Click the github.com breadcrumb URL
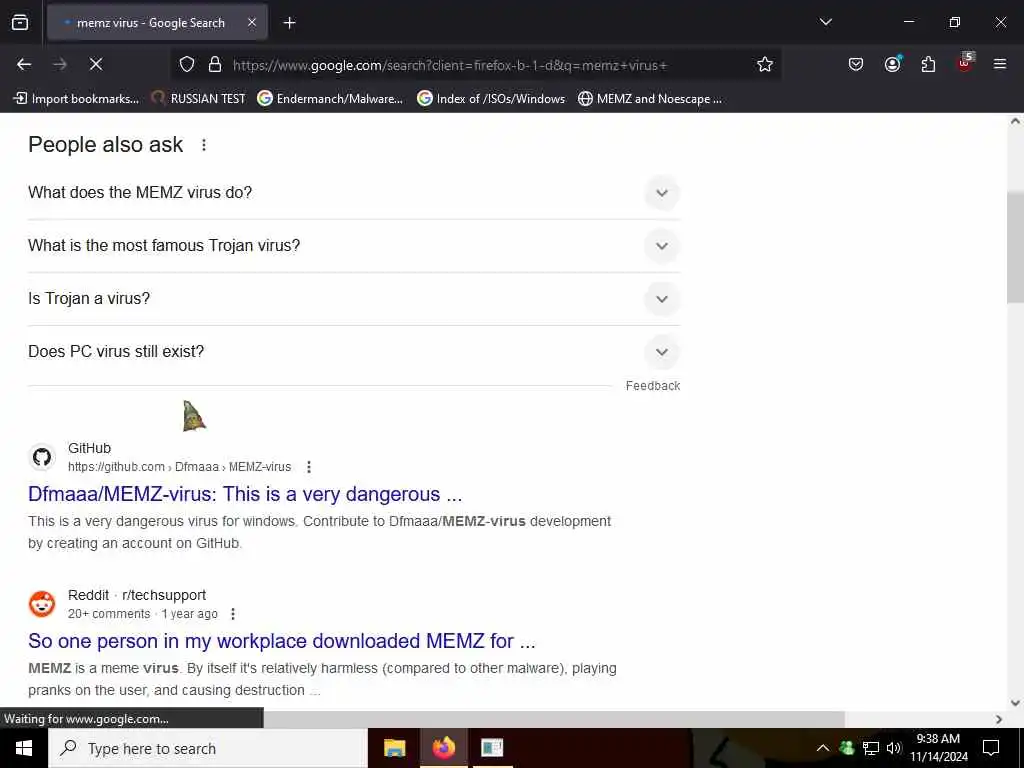1024x768 pixels. pos(180,467)
